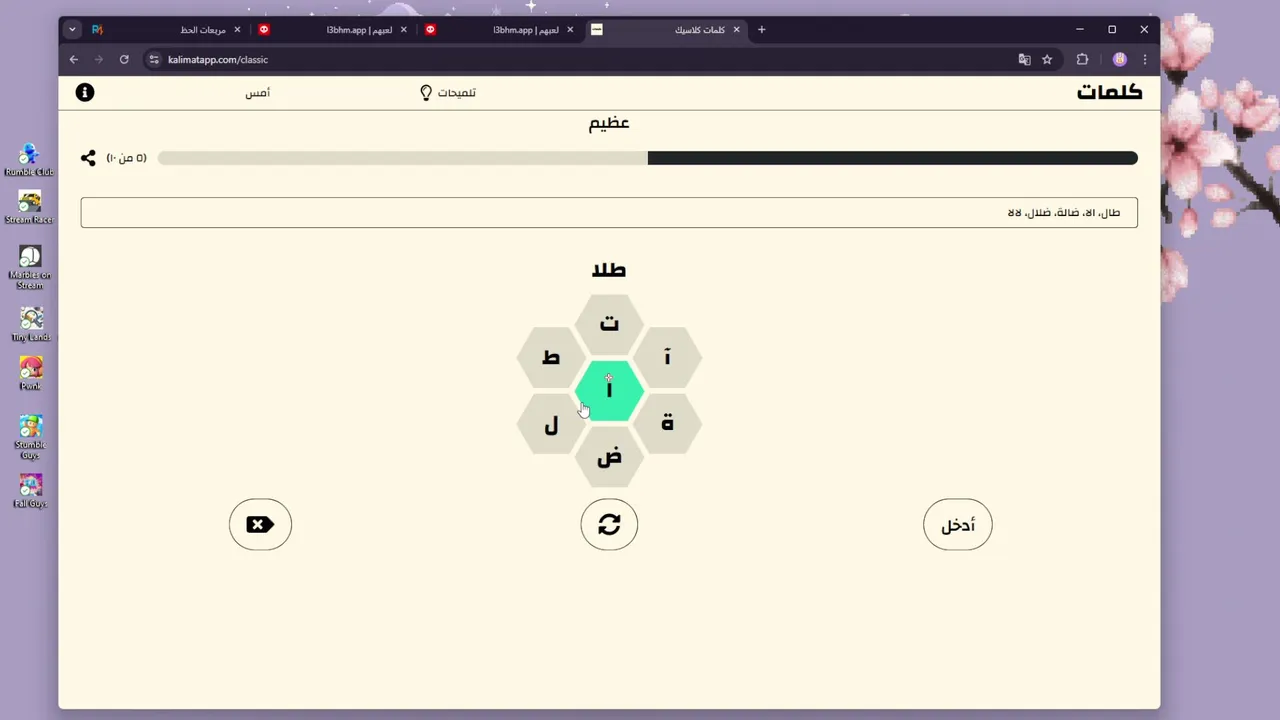Open Tiny Lands desktop shortcut
This screenshot has height=720, width=1280.
coord(30,324)
